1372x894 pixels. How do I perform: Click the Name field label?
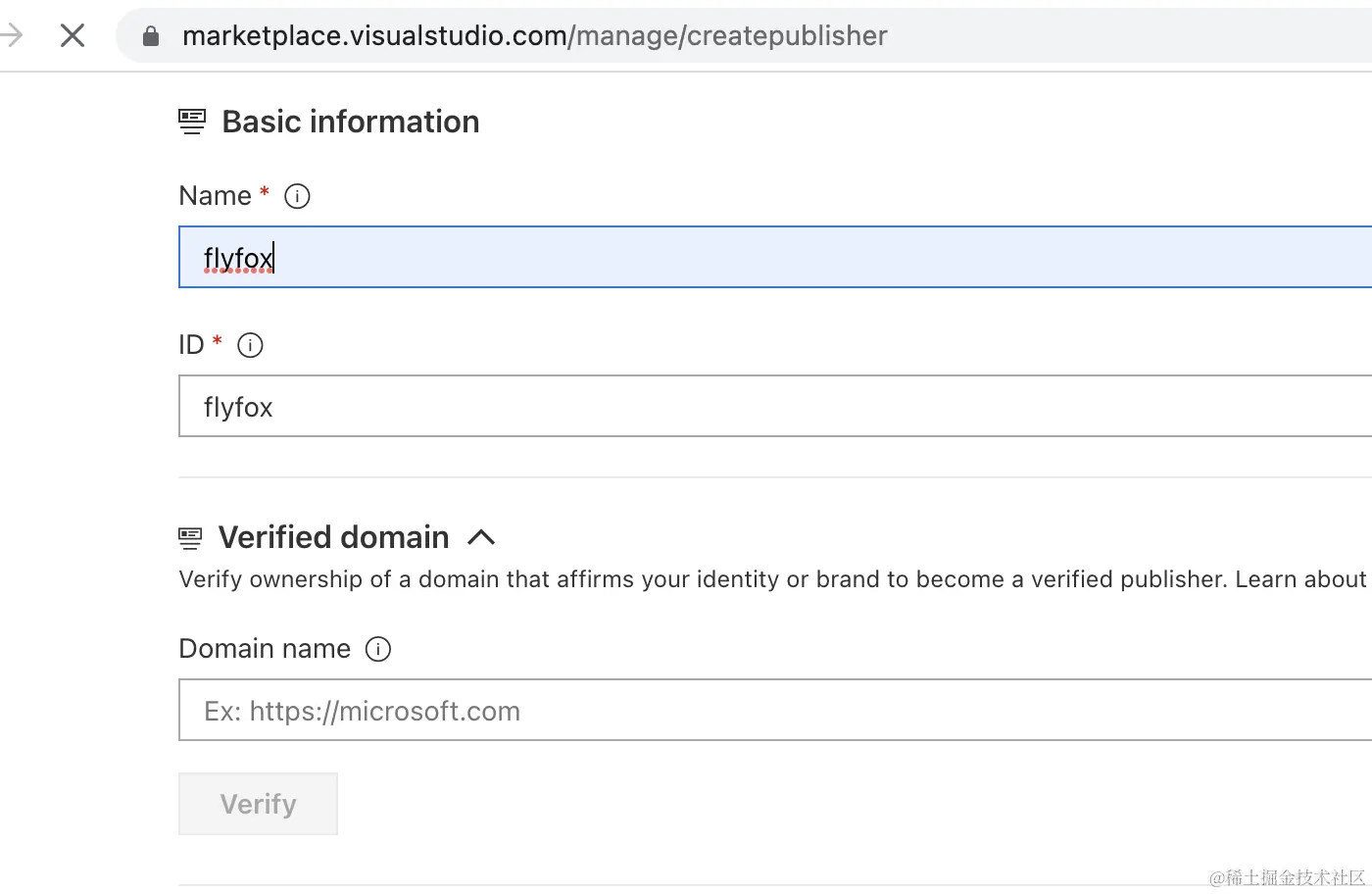point(215,196)
